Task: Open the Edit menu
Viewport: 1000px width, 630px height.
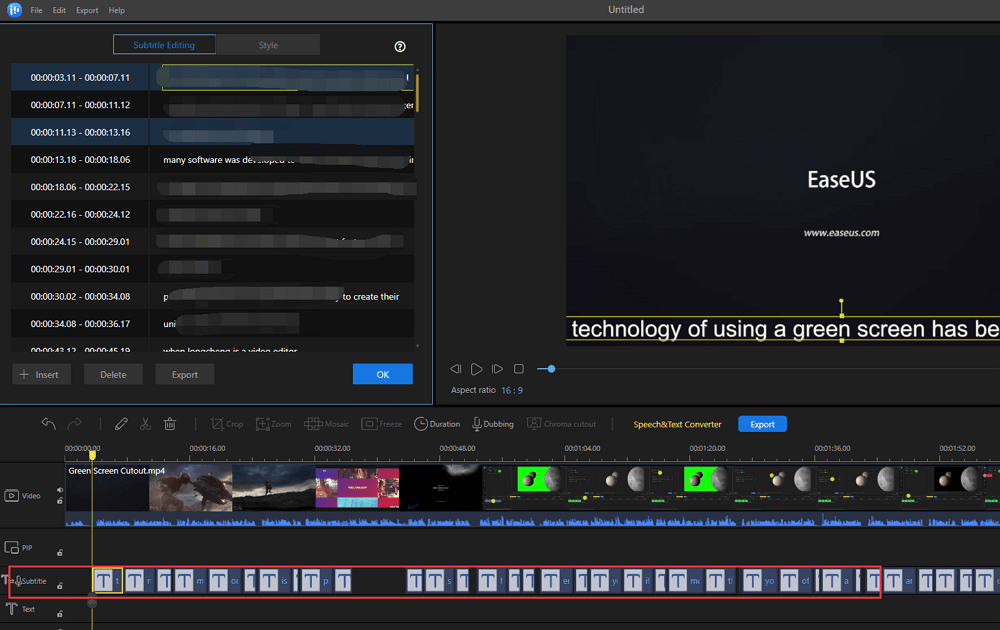Action: (x=59, y=10)
